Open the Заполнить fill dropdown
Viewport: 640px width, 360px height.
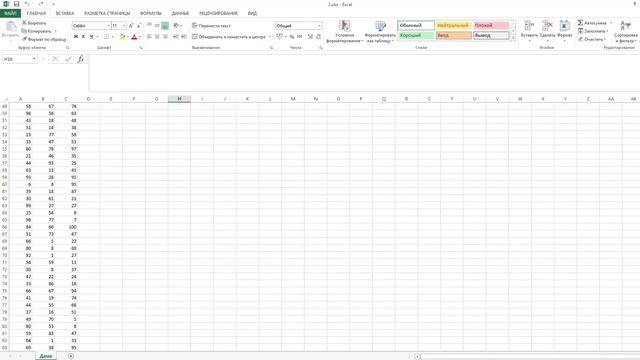point(593,31)
